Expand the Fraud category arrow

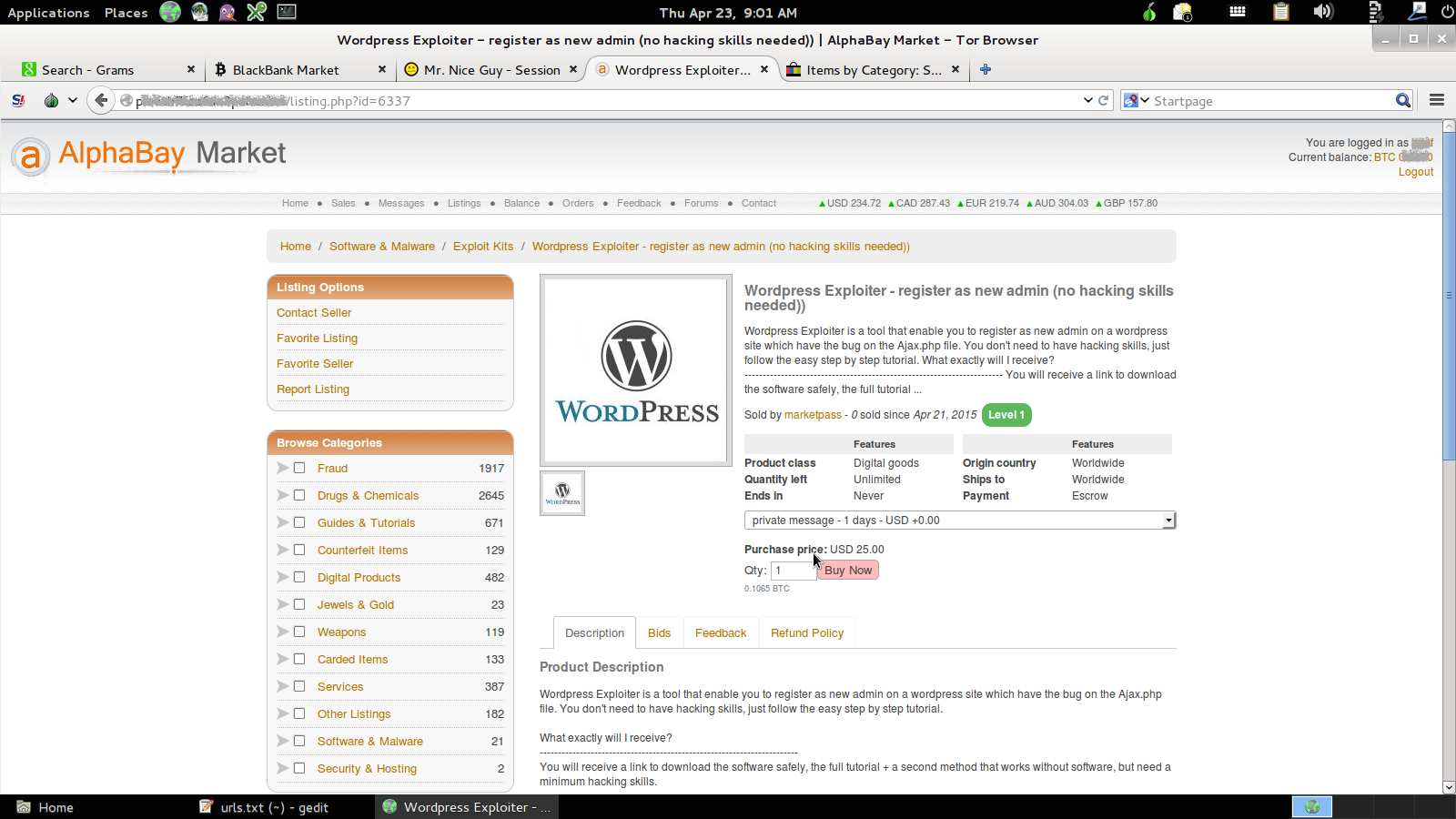click(282, 468)
